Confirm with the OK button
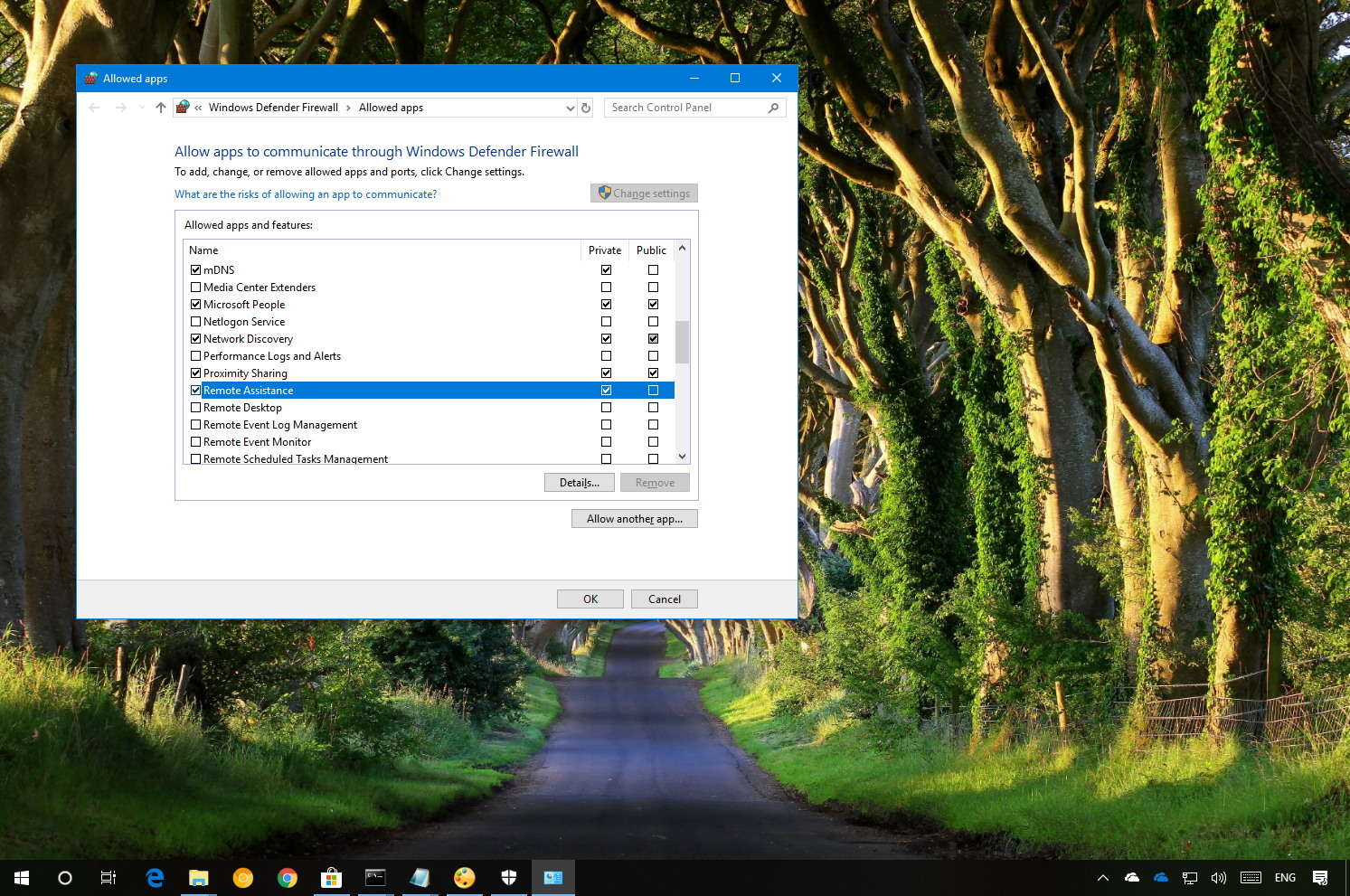The width and height of the screenshot is (1350, 896). (590, 599)
